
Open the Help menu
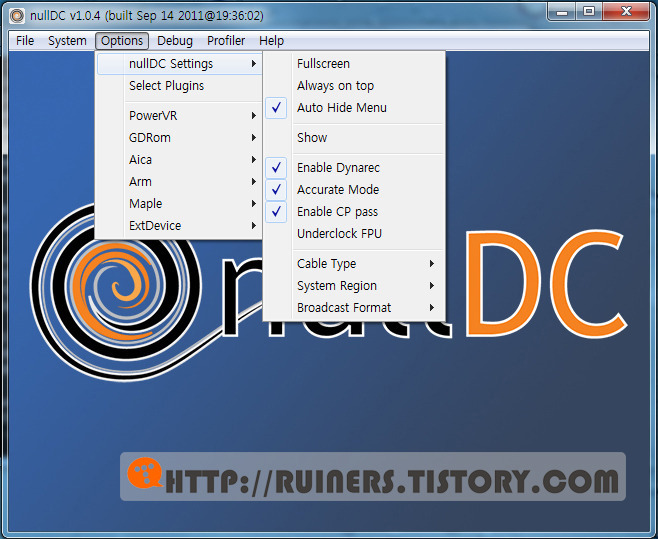pyautogui.click(x=271, y=41)
